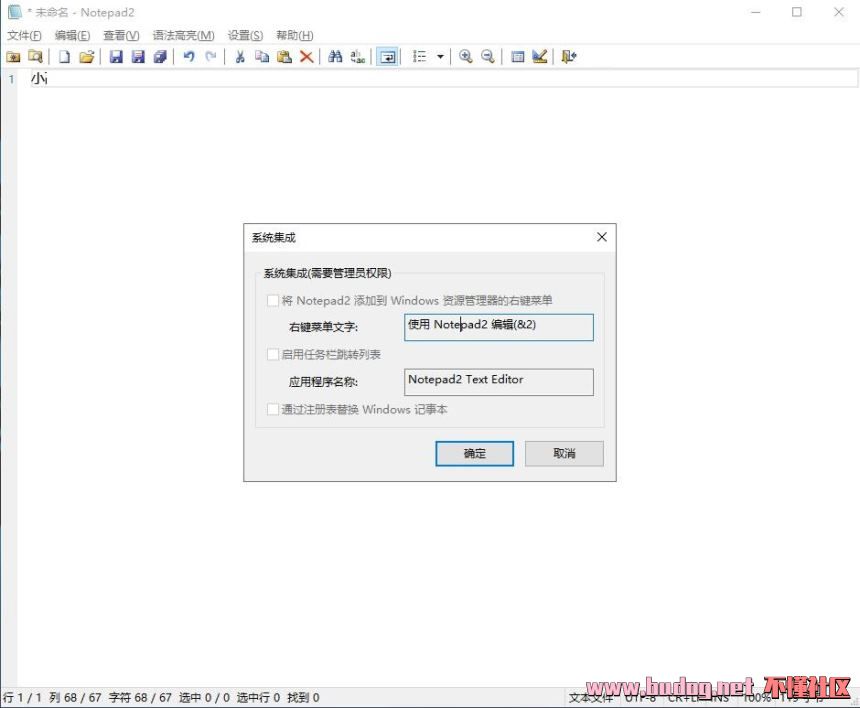
Task: Paste from the clipboard icon
Action: click(284, 56)
